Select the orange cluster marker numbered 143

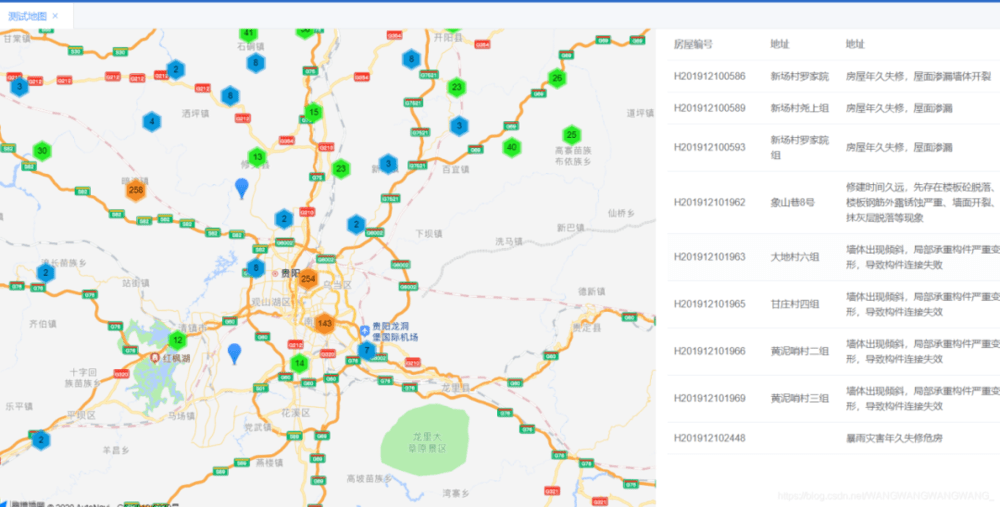coord(325,323)
